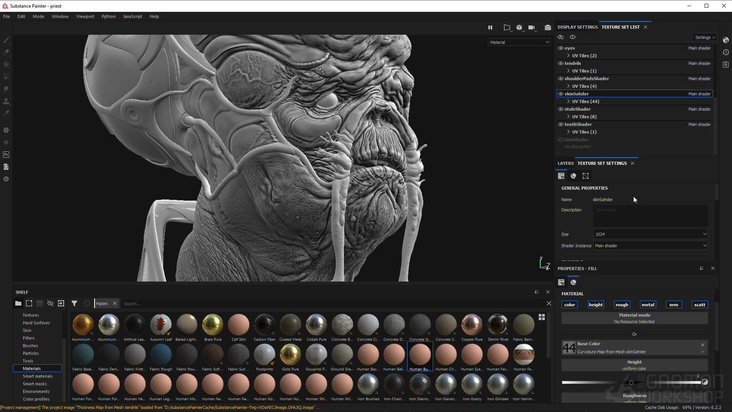The width and height of the screenshot is (732, 412).
Task: Click the perspective frame icon in viewport toolbar
Action: pos(507,28)
